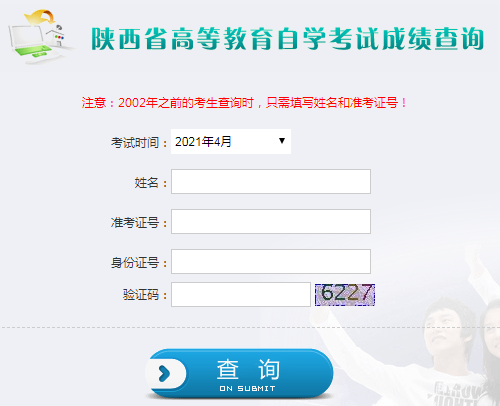This screenshot has width=500, height=406.
Task: Click the black triangle arrow of exam-time selector
Action: click(282, 141)
